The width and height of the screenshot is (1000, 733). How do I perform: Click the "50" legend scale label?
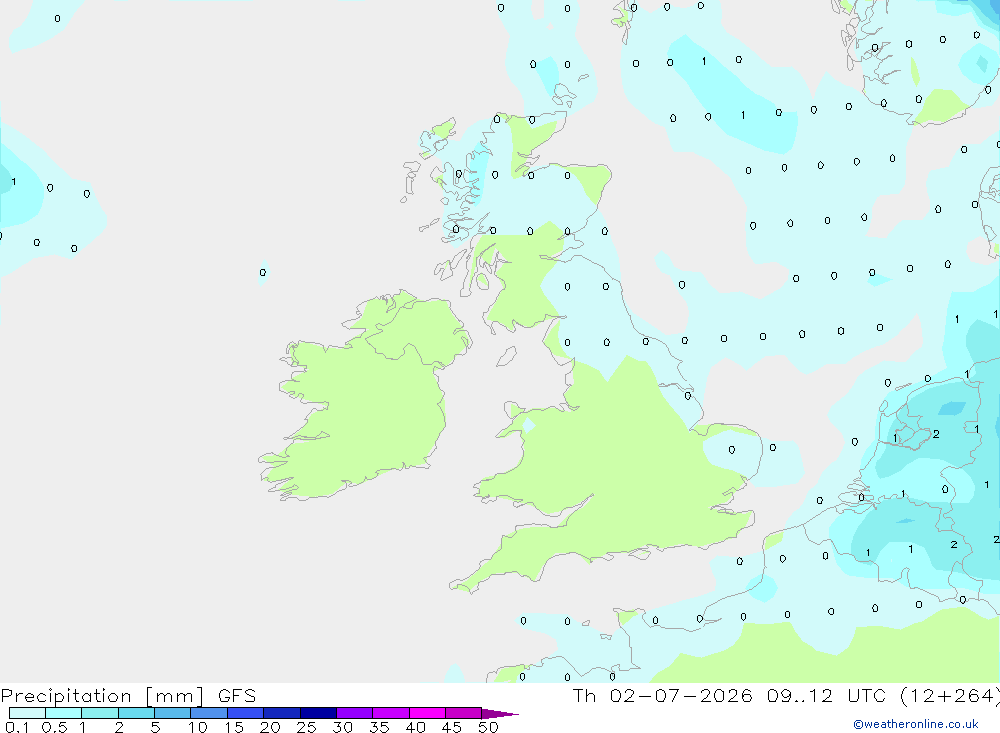click(488, 727)
